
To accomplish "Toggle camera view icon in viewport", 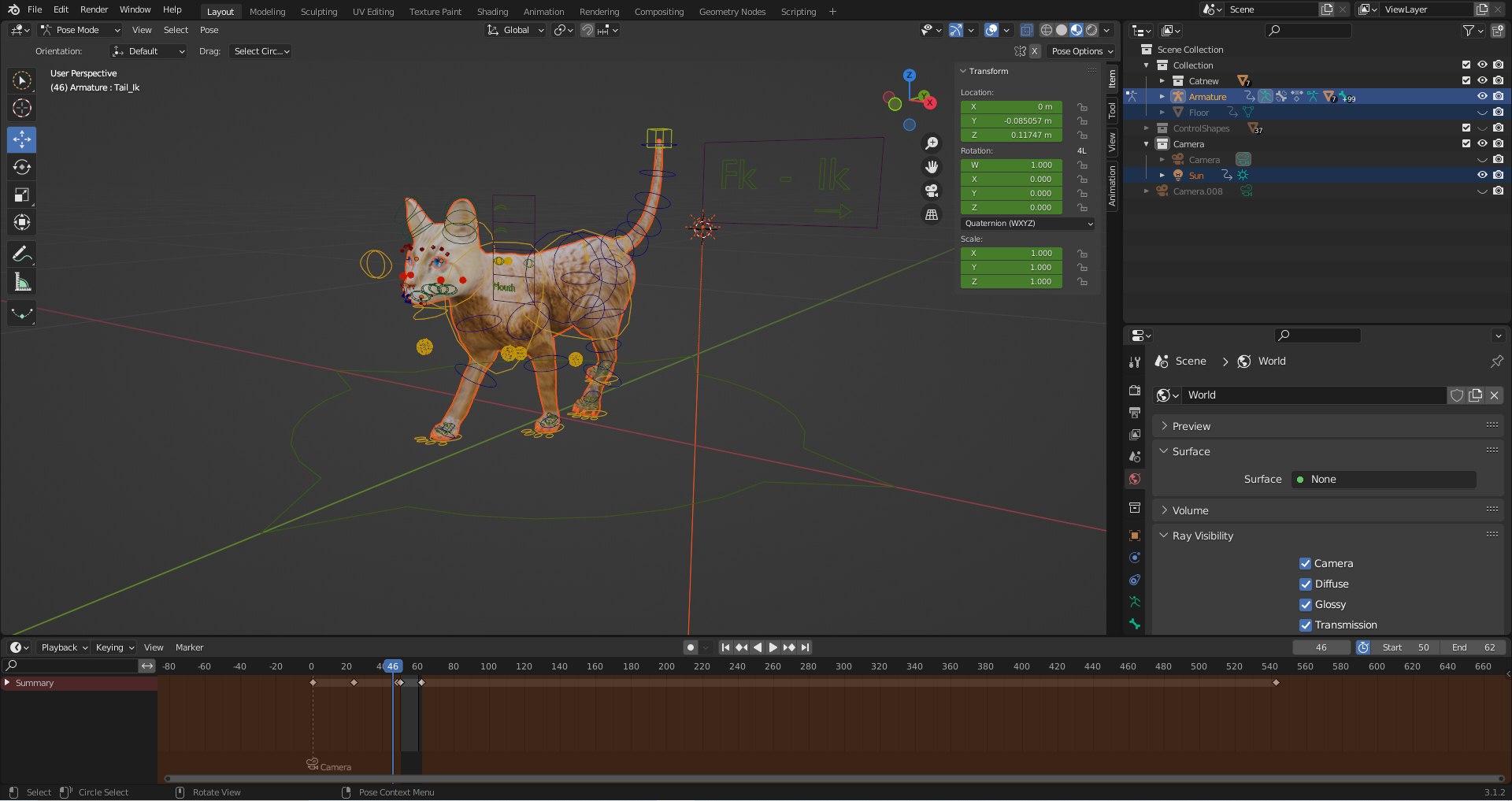I will point(932,191).
